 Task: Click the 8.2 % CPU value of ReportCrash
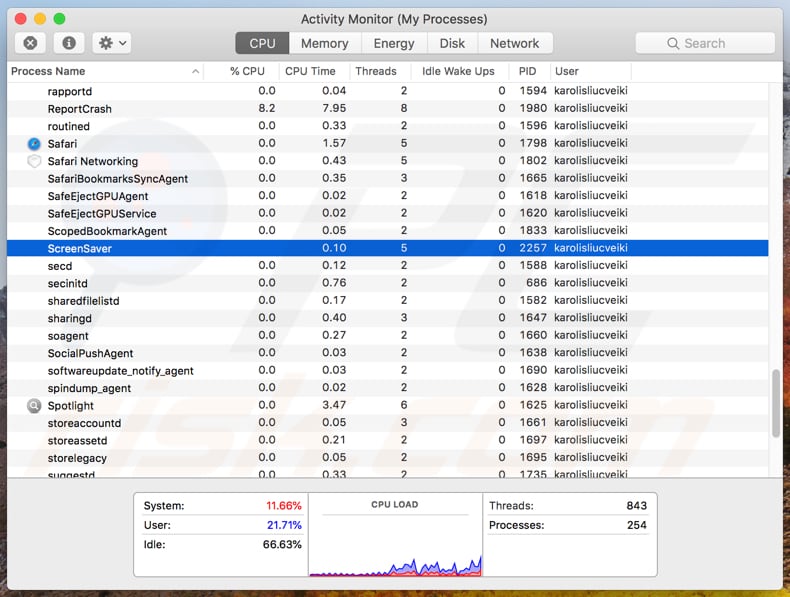click(x=267, y=108)
